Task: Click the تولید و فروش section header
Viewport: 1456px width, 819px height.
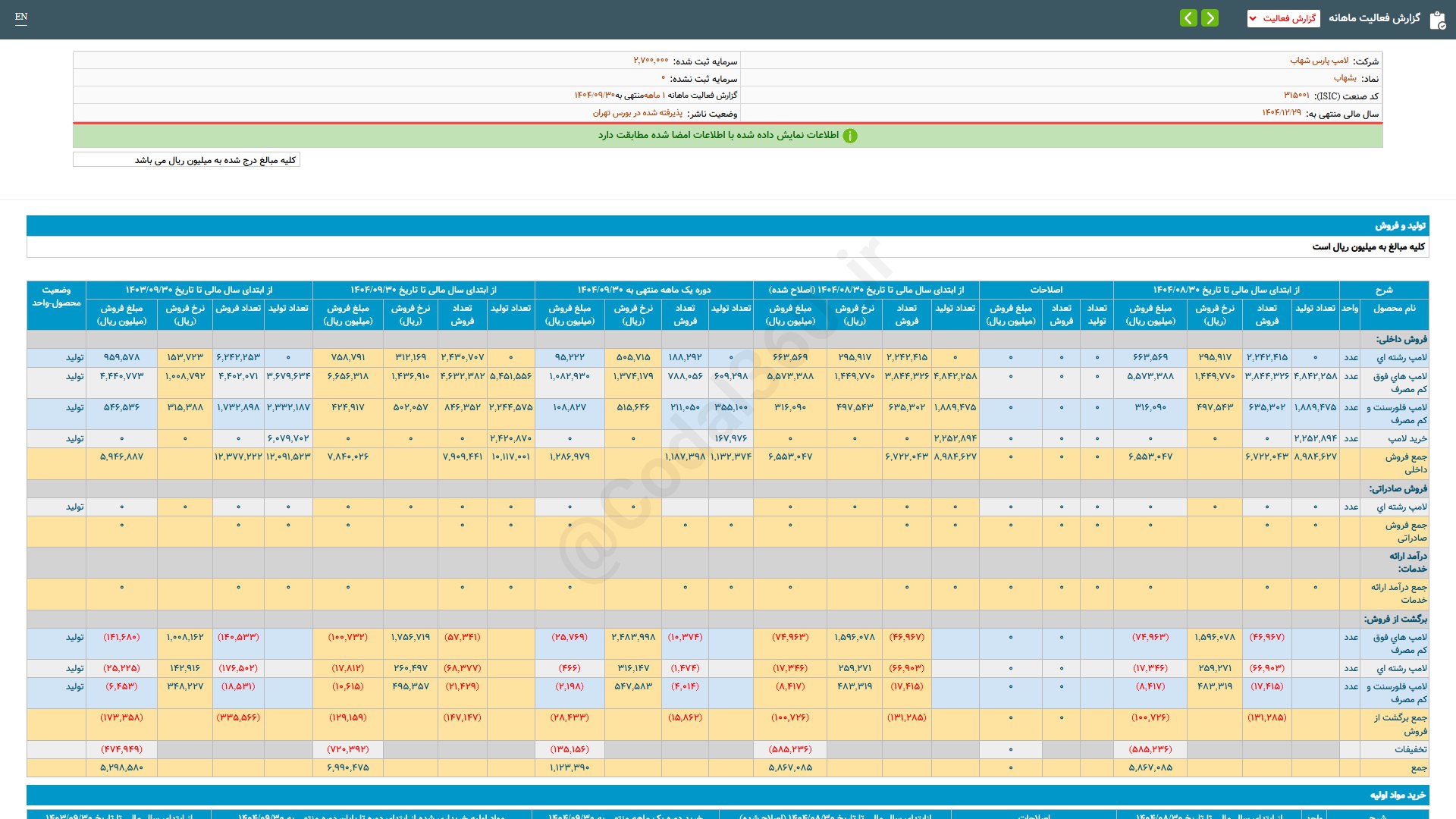Action: [1400, 226]
